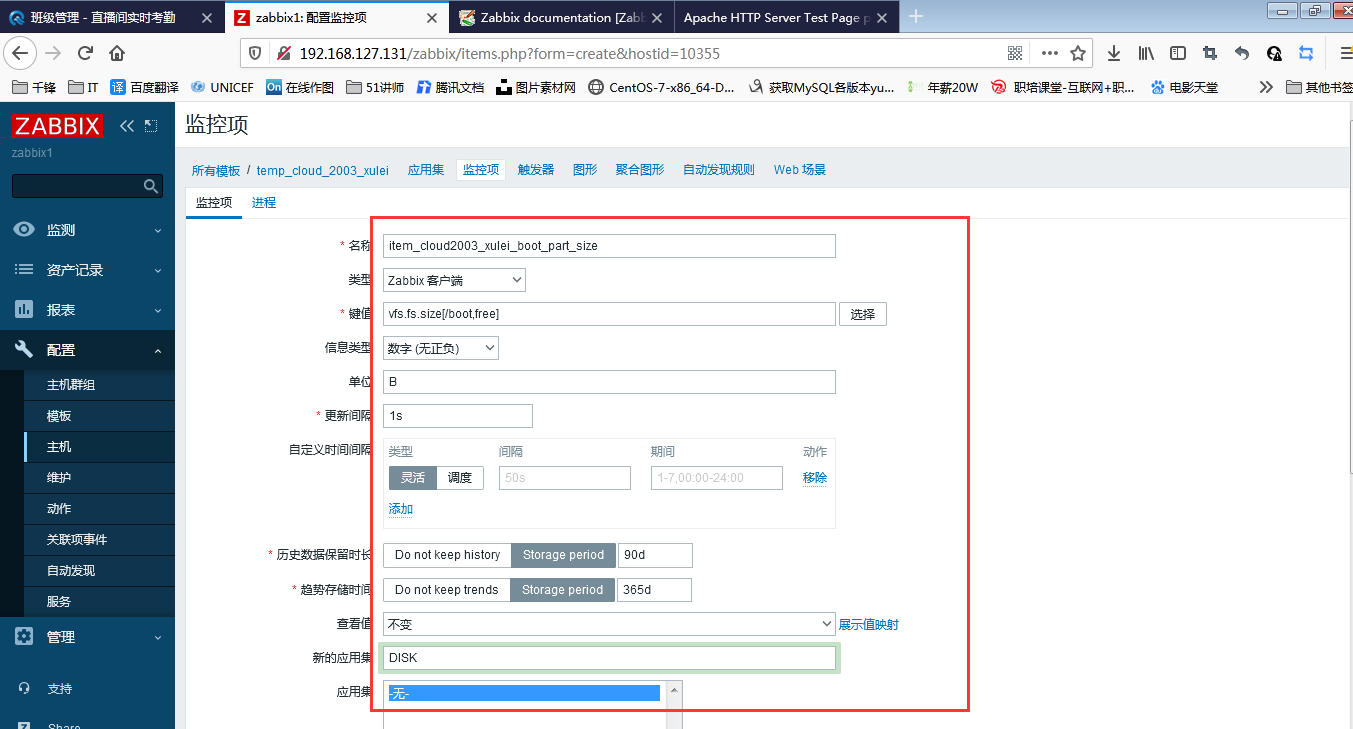Click the eye icon for 监测

(x=24, y=230)
